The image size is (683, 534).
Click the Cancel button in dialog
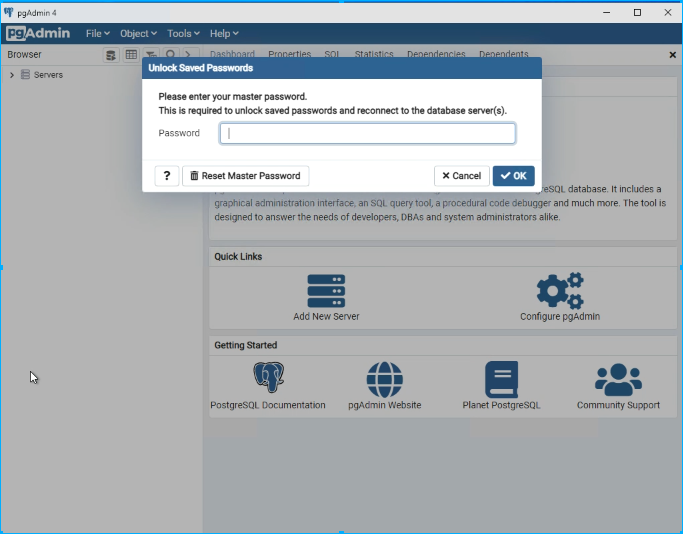pyautogui.click(x=462, y=176)
